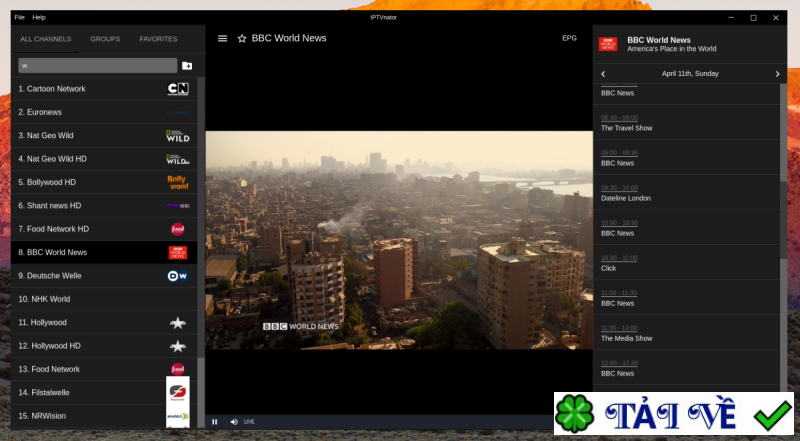Open the Help menu
800x441 pixels.
[x=39, y=17]
